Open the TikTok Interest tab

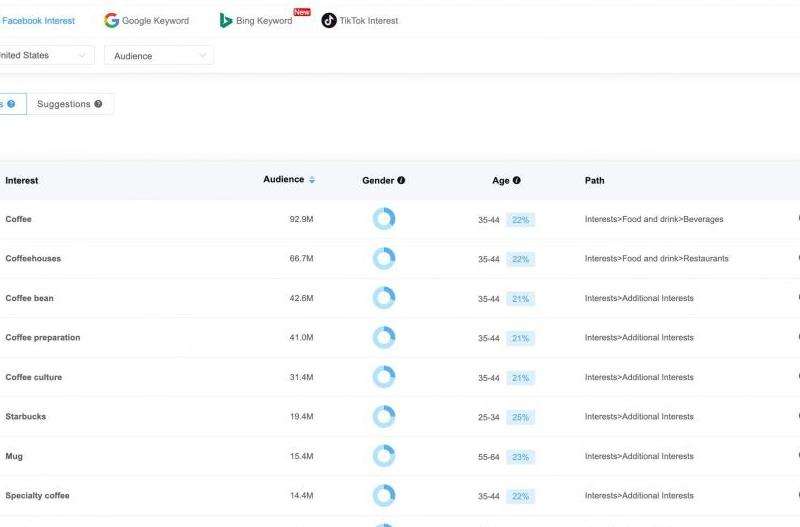360,20
